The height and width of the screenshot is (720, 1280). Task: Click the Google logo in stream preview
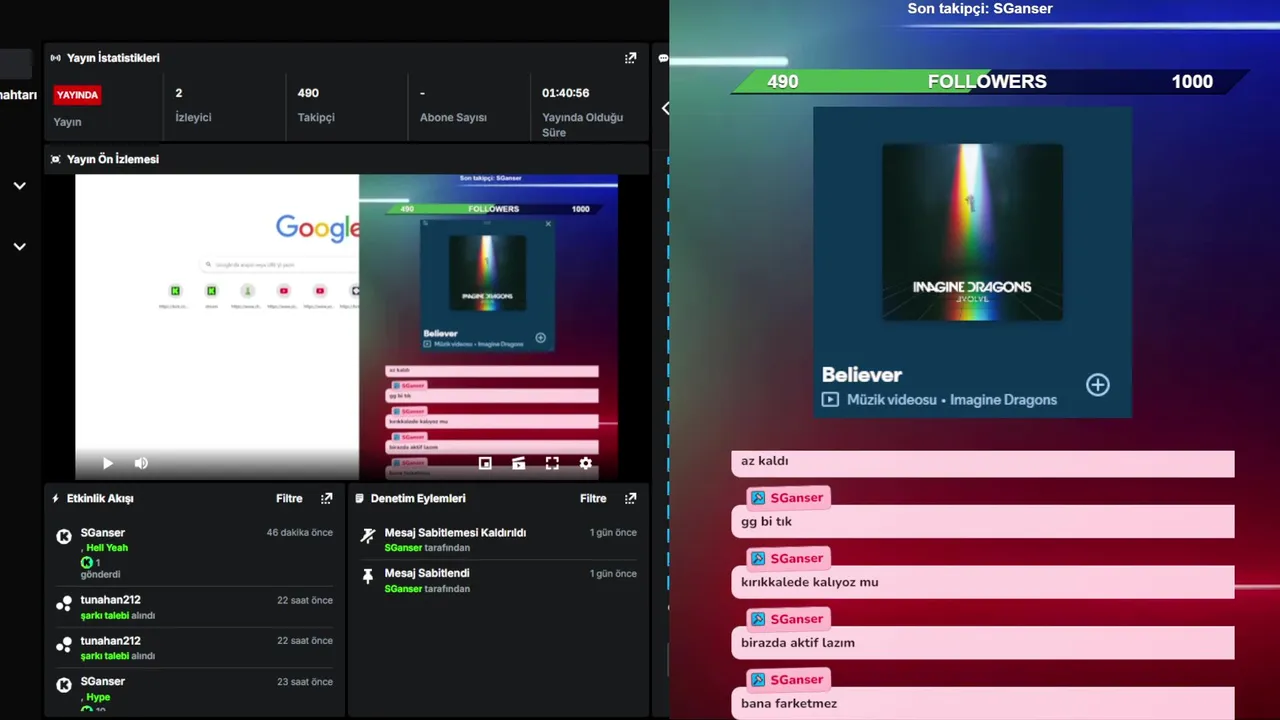(317, 228)
